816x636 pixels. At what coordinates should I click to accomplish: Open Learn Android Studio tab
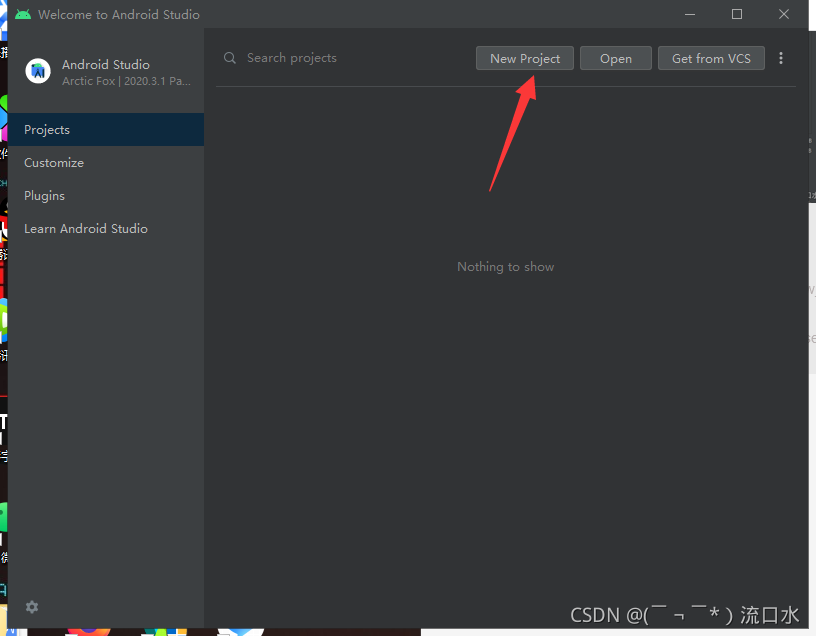click(x=106, y=228)
